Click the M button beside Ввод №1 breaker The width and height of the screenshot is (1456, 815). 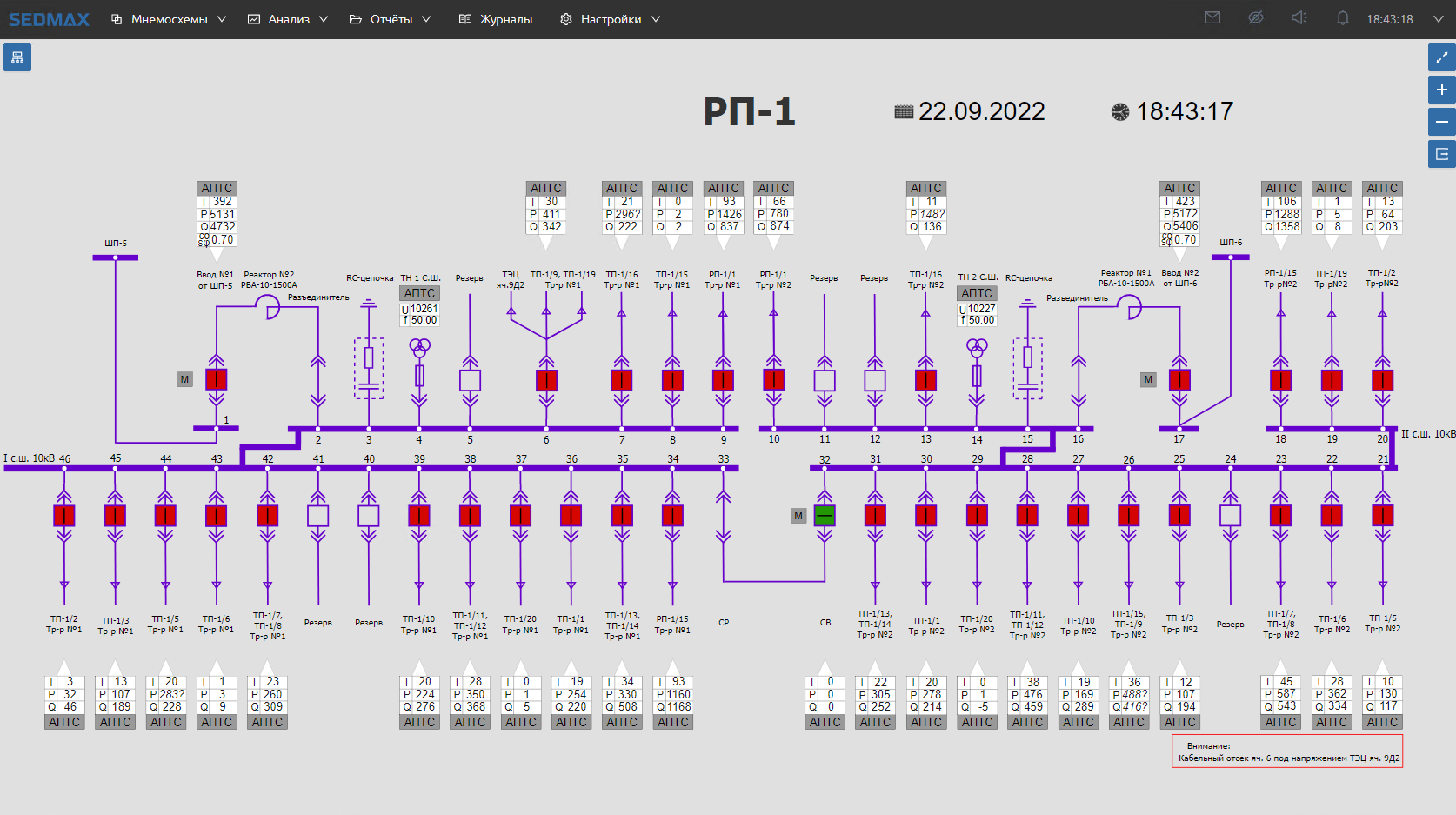(184, 379)
